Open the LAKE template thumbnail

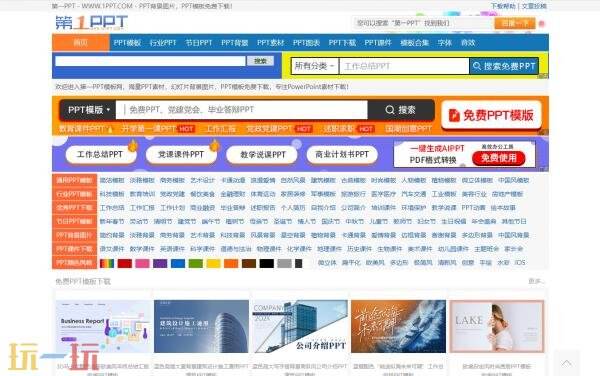[x=497, y=326]
